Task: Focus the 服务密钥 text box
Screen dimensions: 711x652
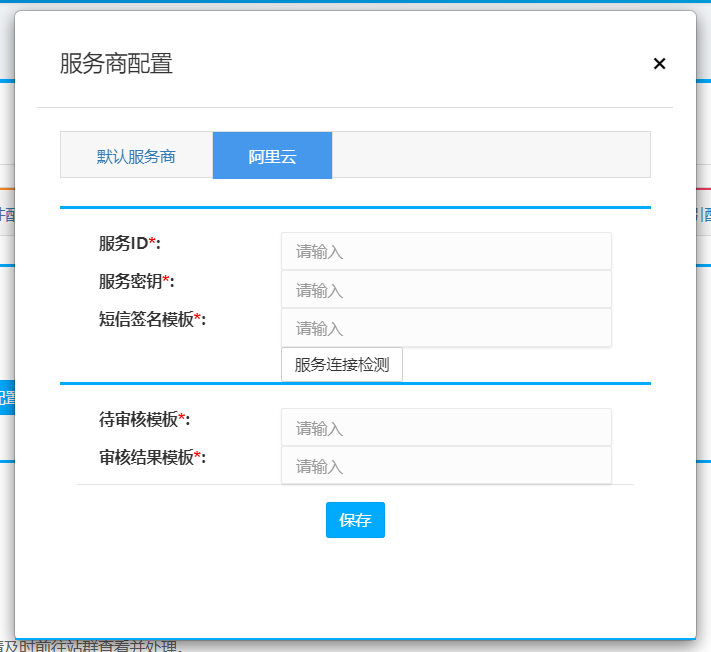Action: coord(445,290)
